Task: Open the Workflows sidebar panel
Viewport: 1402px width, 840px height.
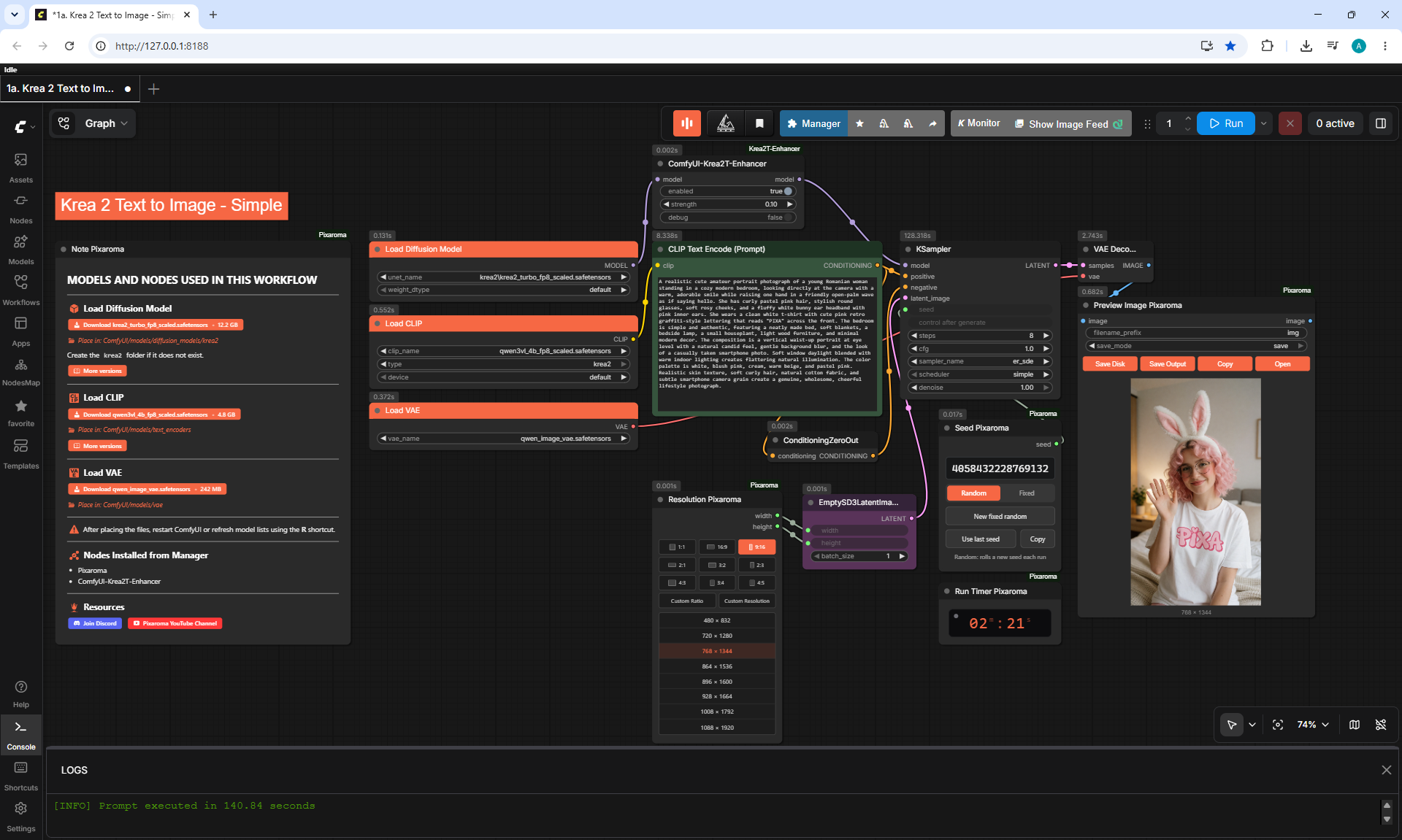Action: tap(20, 290)
